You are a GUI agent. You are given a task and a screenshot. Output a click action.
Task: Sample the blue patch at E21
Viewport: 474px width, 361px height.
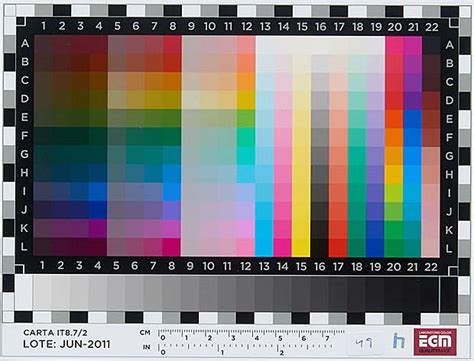[412, 119]
